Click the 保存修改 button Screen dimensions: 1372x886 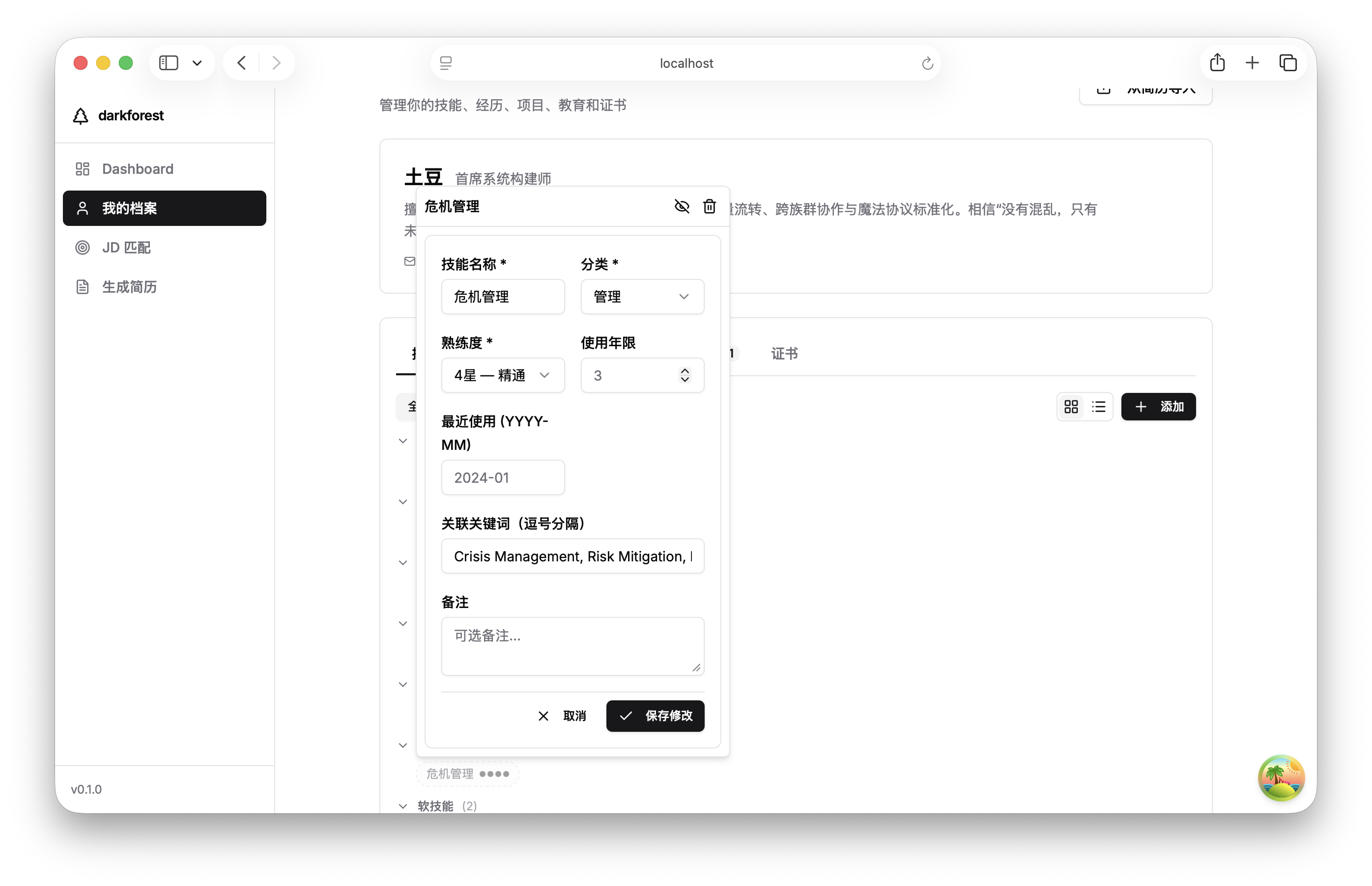coord(655,716)
